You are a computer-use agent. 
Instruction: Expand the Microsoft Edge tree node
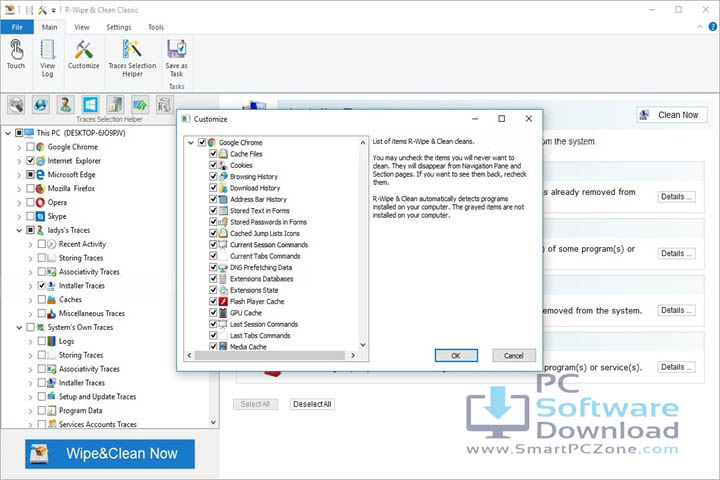click(x=19, y=175)
